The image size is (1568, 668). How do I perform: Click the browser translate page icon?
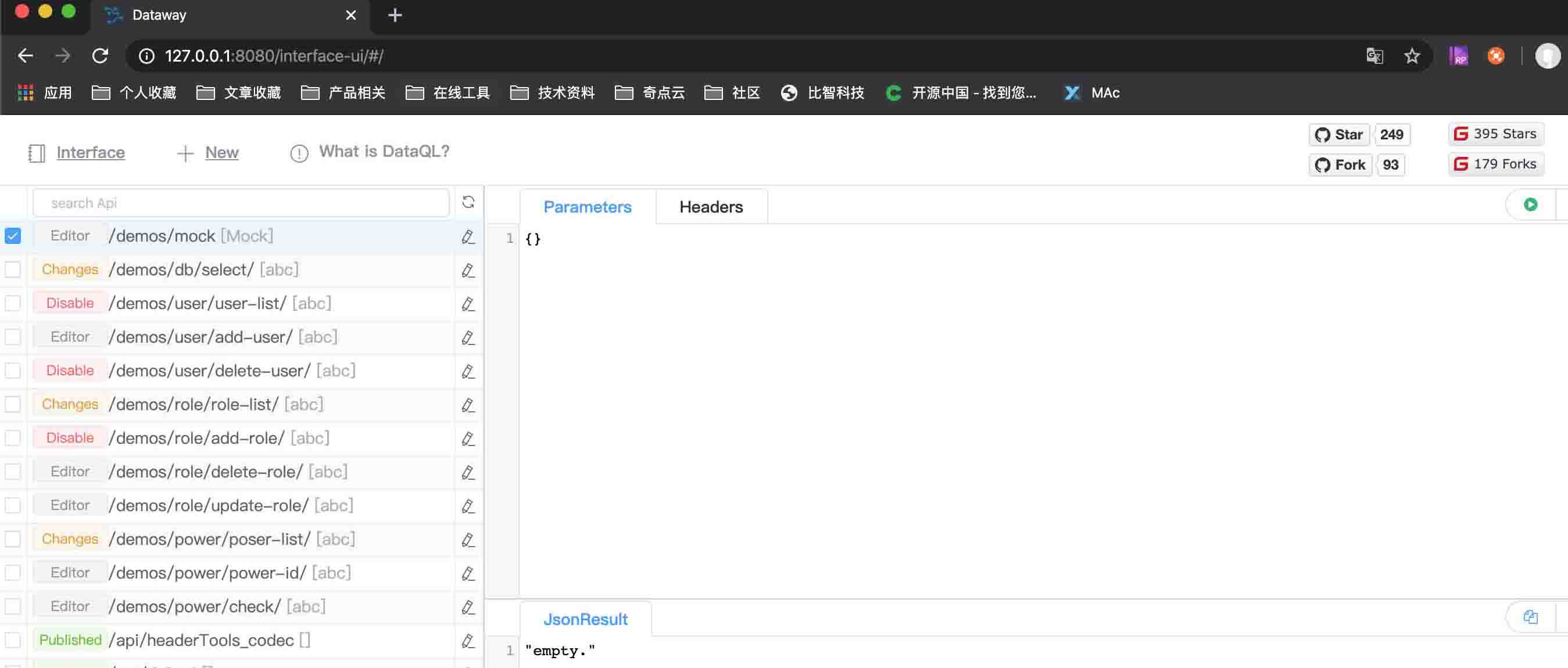pos(1374,56)
